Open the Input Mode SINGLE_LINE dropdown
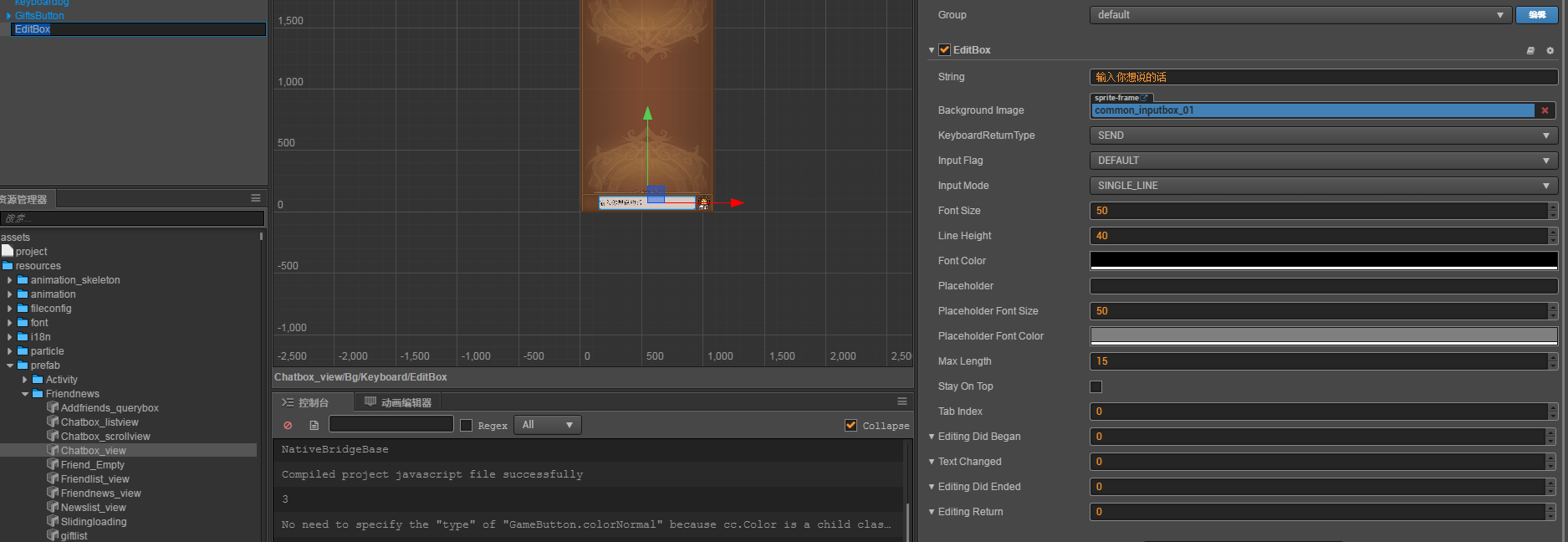The image size is (1568, 542). point(1324,186)
